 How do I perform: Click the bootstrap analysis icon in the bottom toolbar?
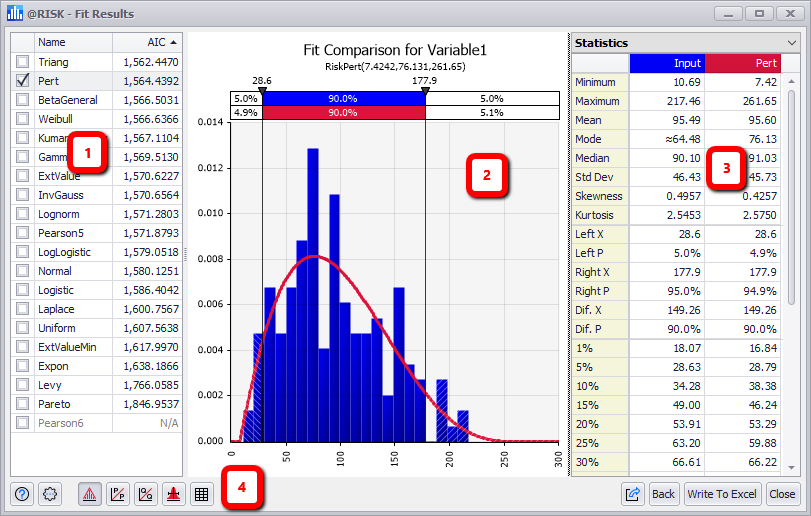pos(173,493)
